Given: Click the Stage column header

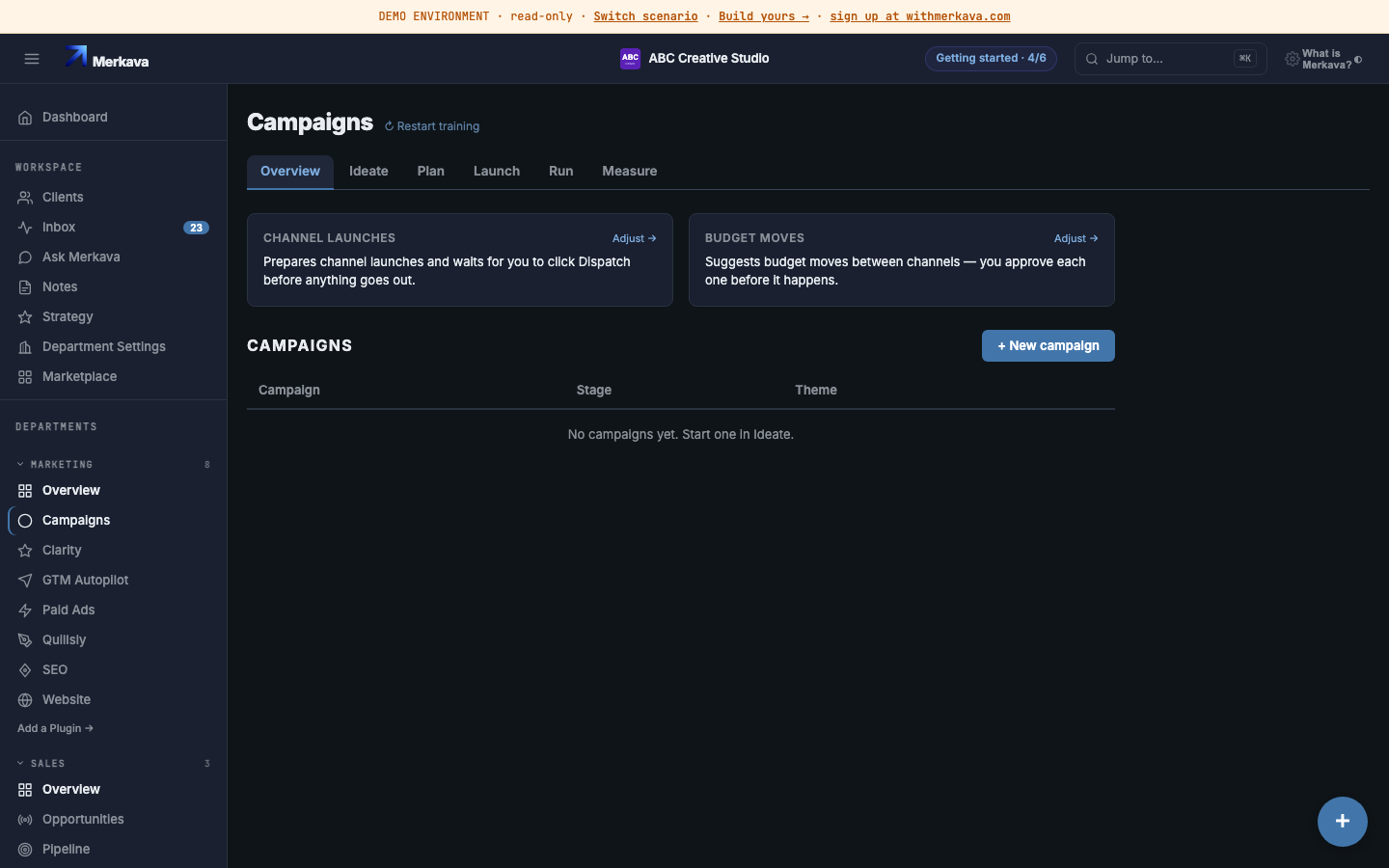Looking at the screenshot, I should [594, 391].
